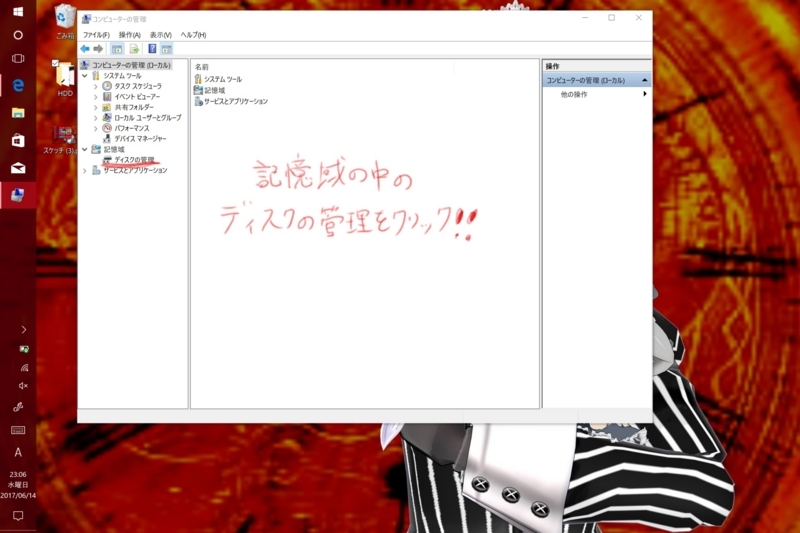Collapse the 記憶域 tree node

[x=85, y=149]
